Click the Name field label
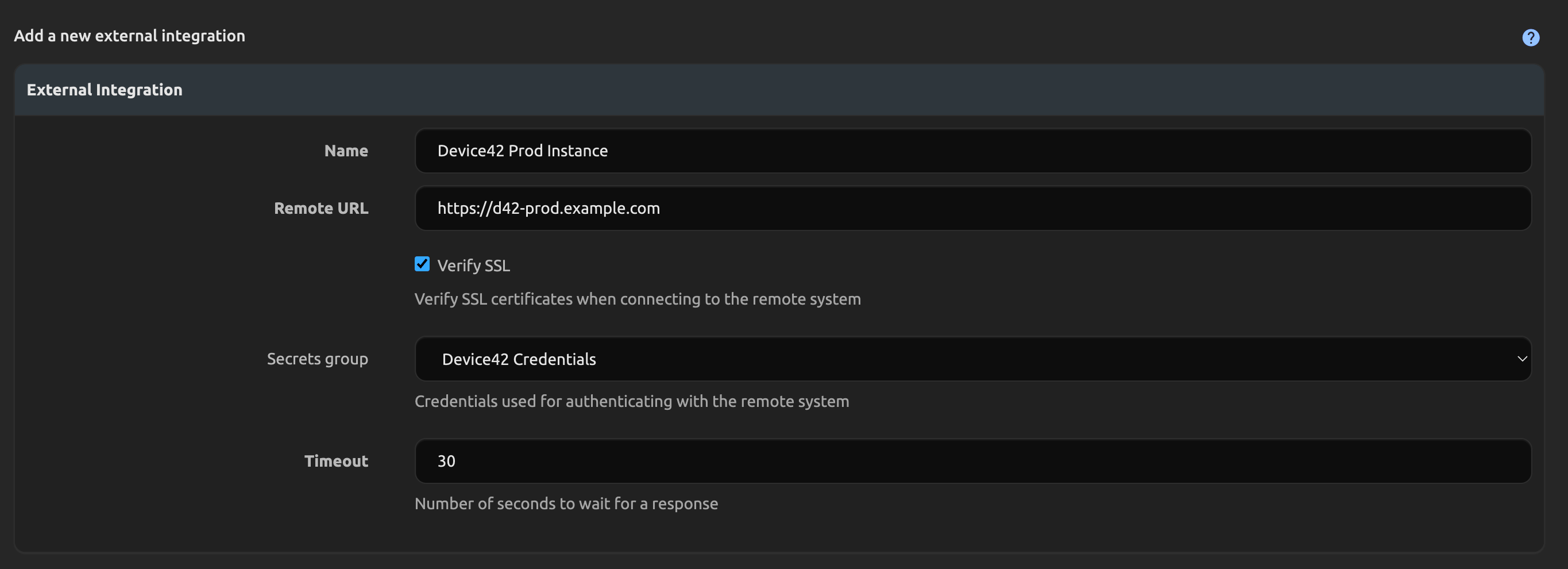 (346, 151)
